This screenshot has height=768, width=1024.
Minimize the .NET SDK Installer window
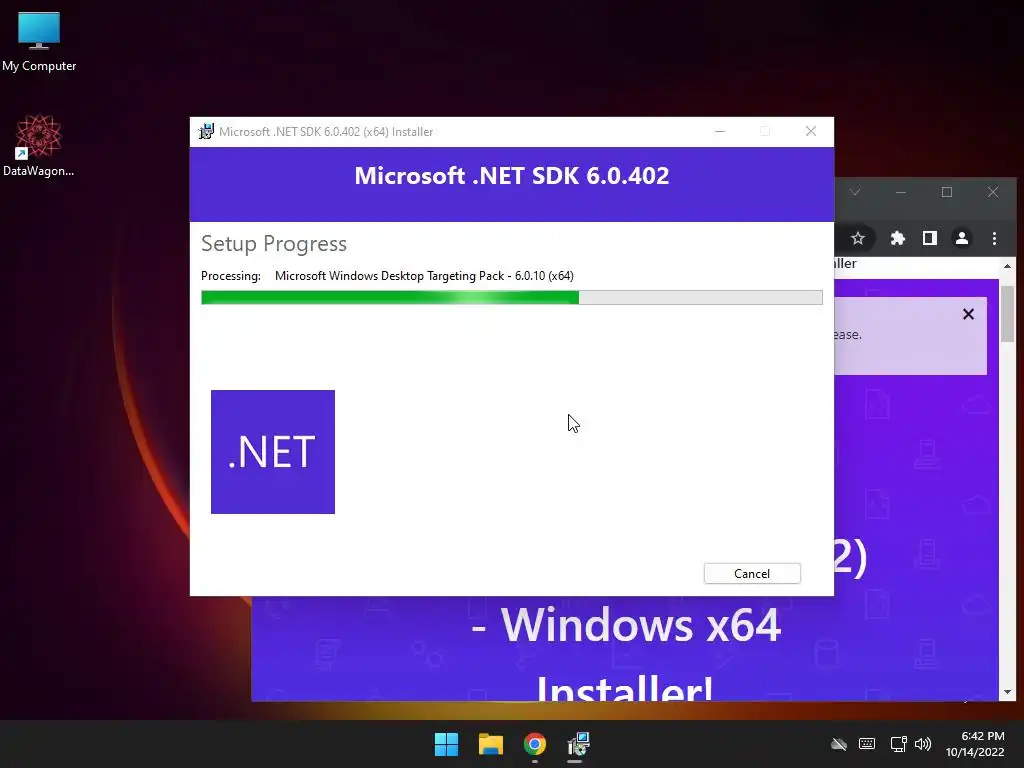[x=720, y=131]
